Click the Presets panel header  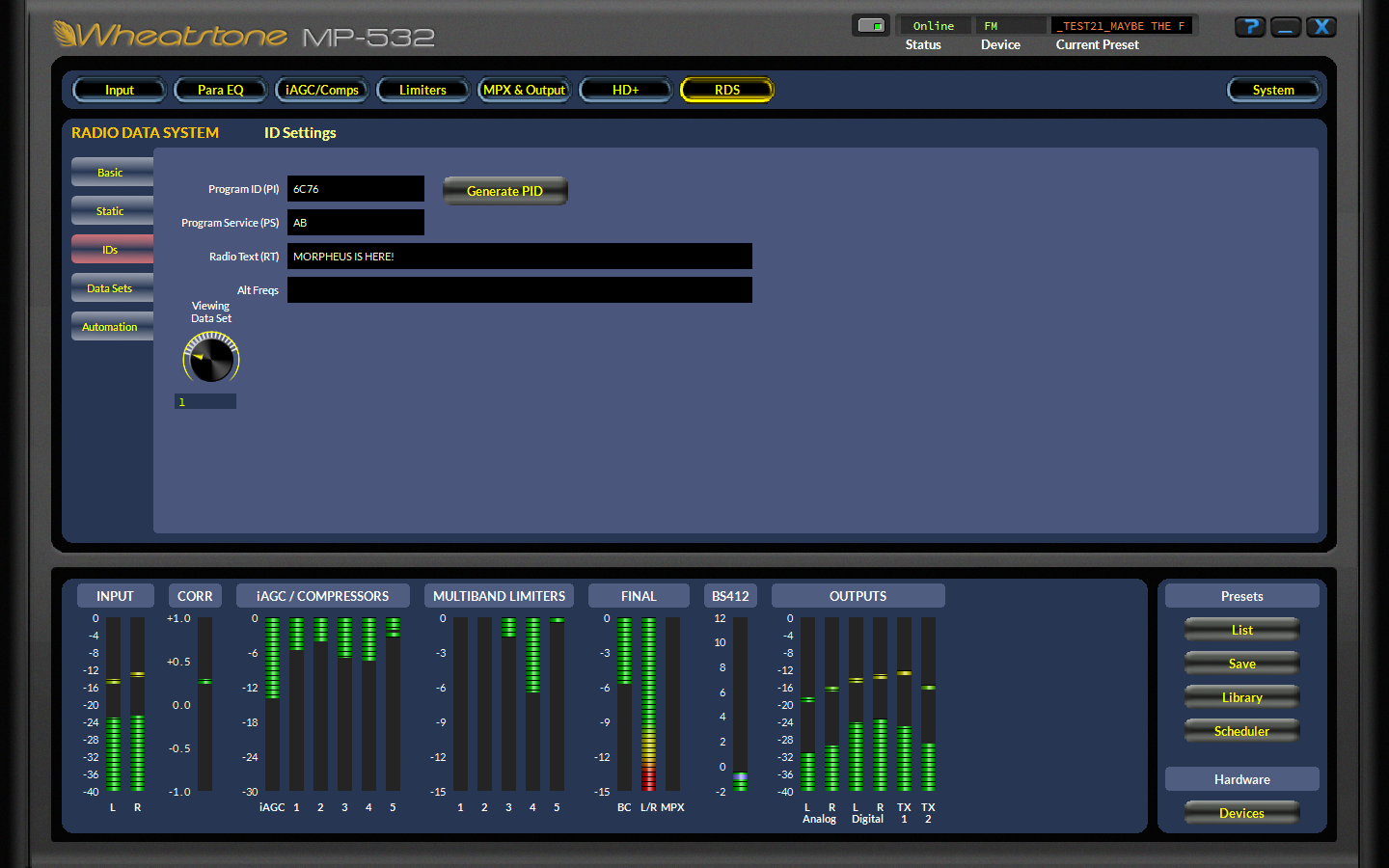(1242, 596)
